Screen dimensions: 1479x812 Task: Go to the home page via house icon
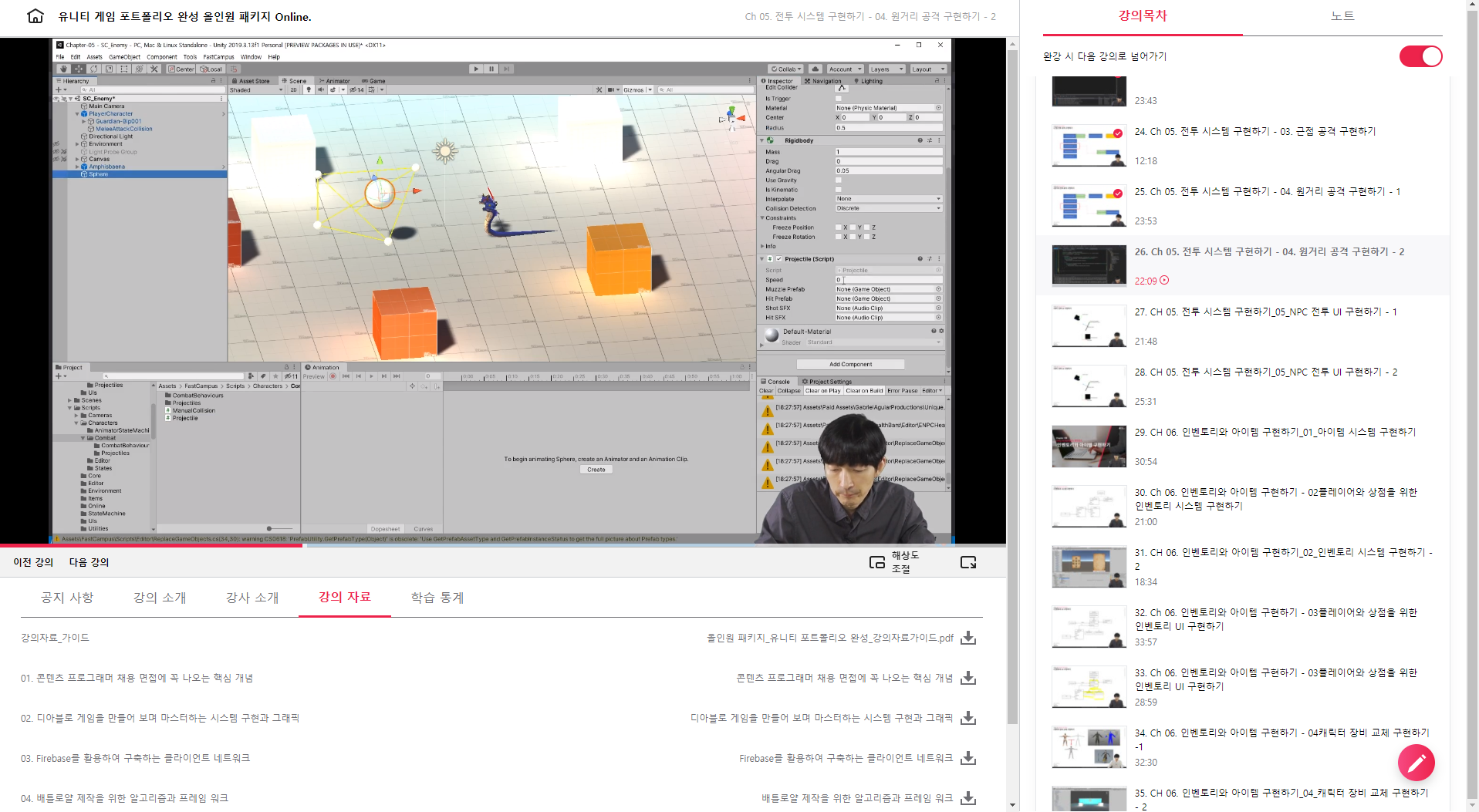pyautogui.click(x=35, y=16)
